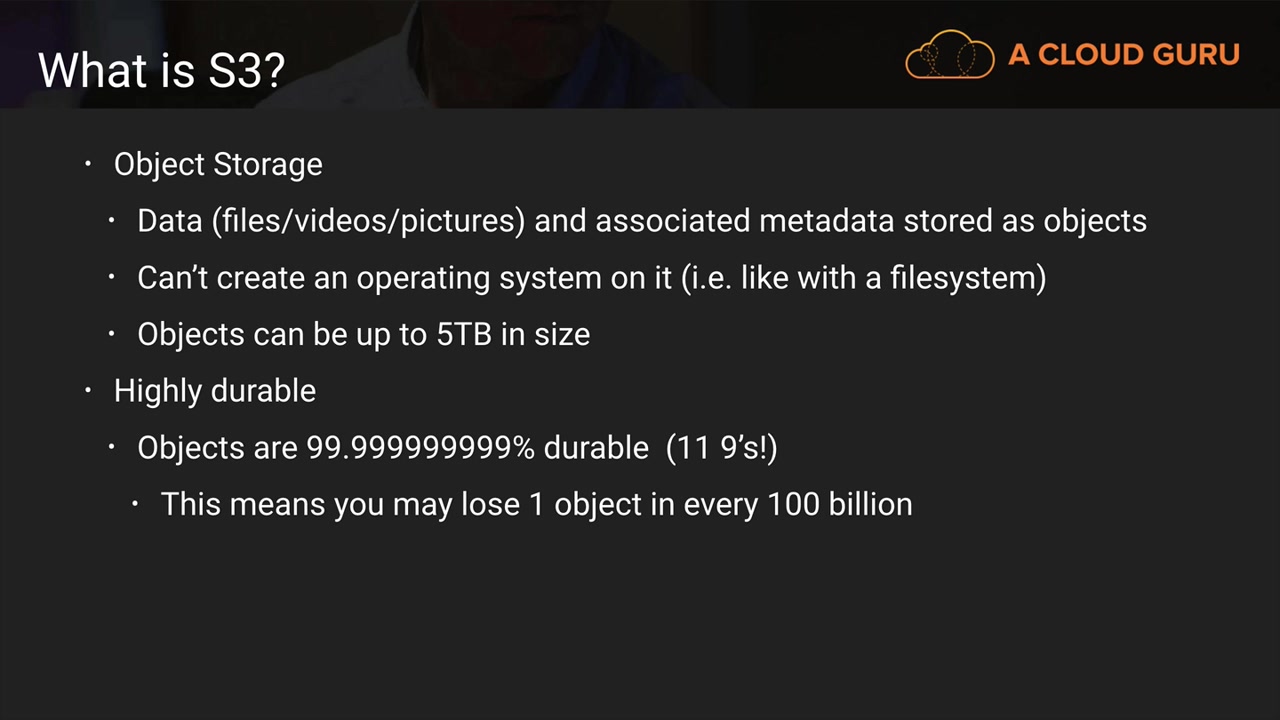Select the "Object Storage" bullet text
This screenshot has width=1280, height=720.
(218, 164)
